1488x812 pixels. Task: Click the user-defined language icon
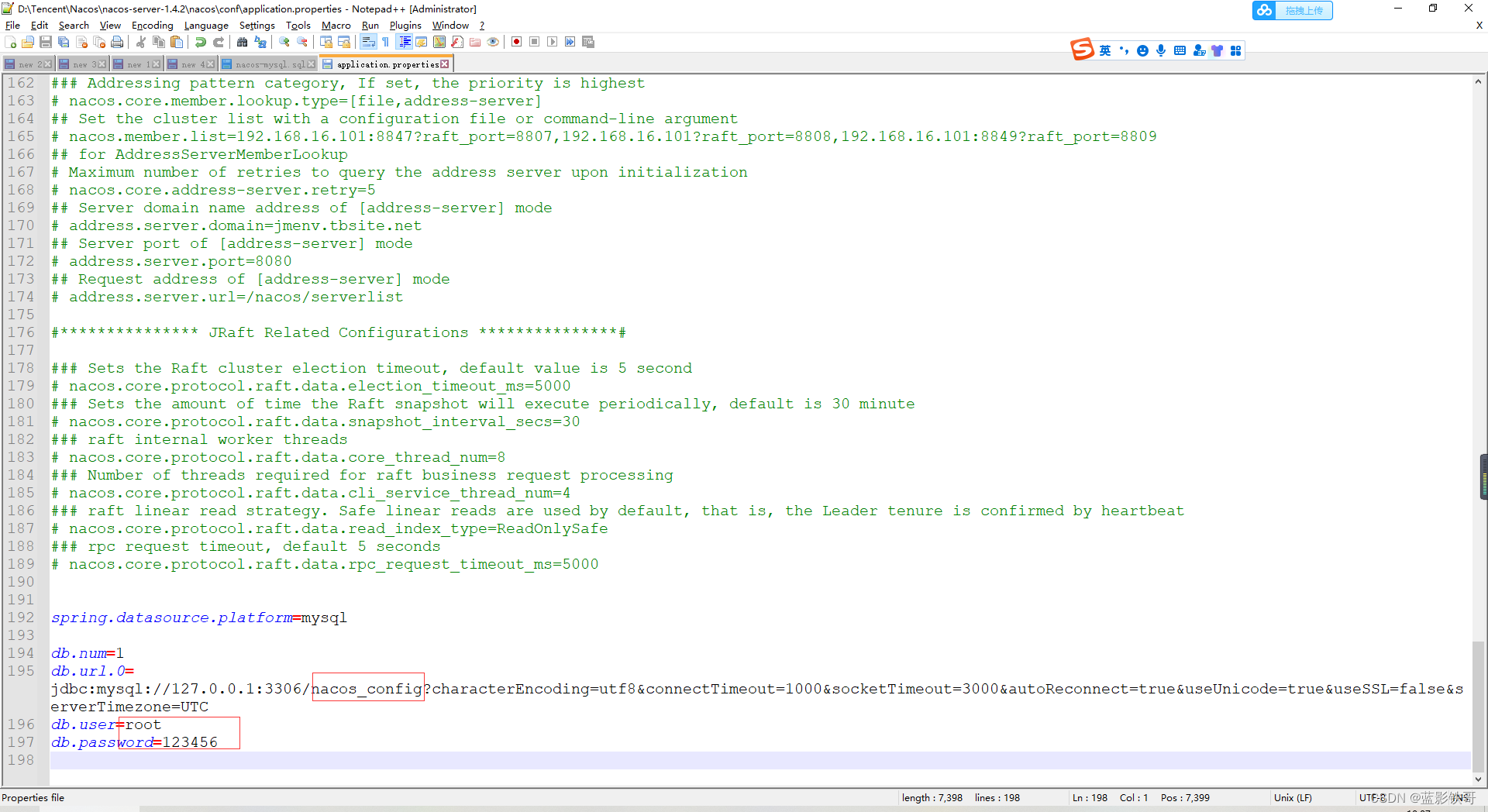[x=422, y=42]
